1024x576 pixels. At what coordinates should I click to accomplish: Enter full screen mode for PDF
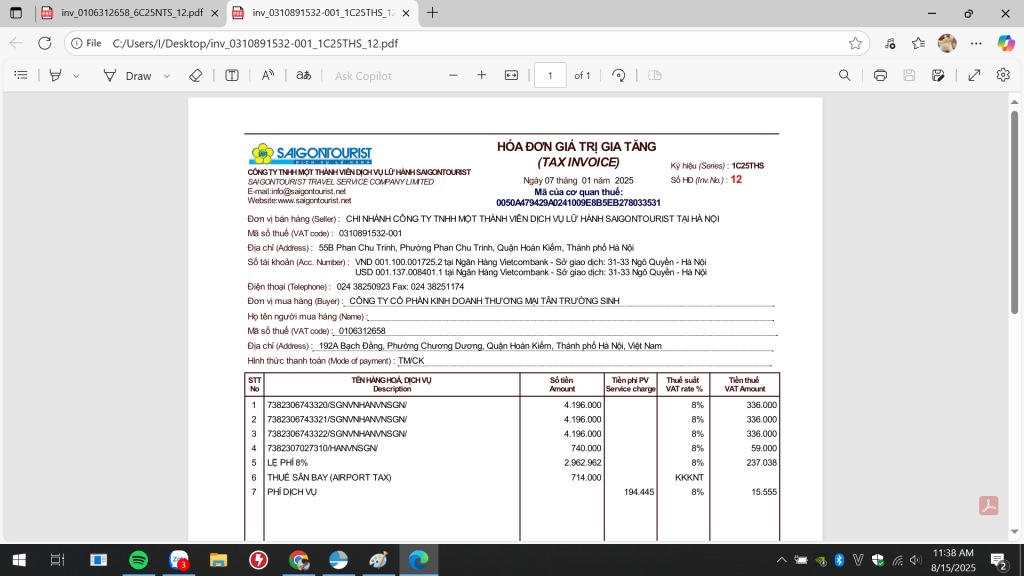(975, 75)
